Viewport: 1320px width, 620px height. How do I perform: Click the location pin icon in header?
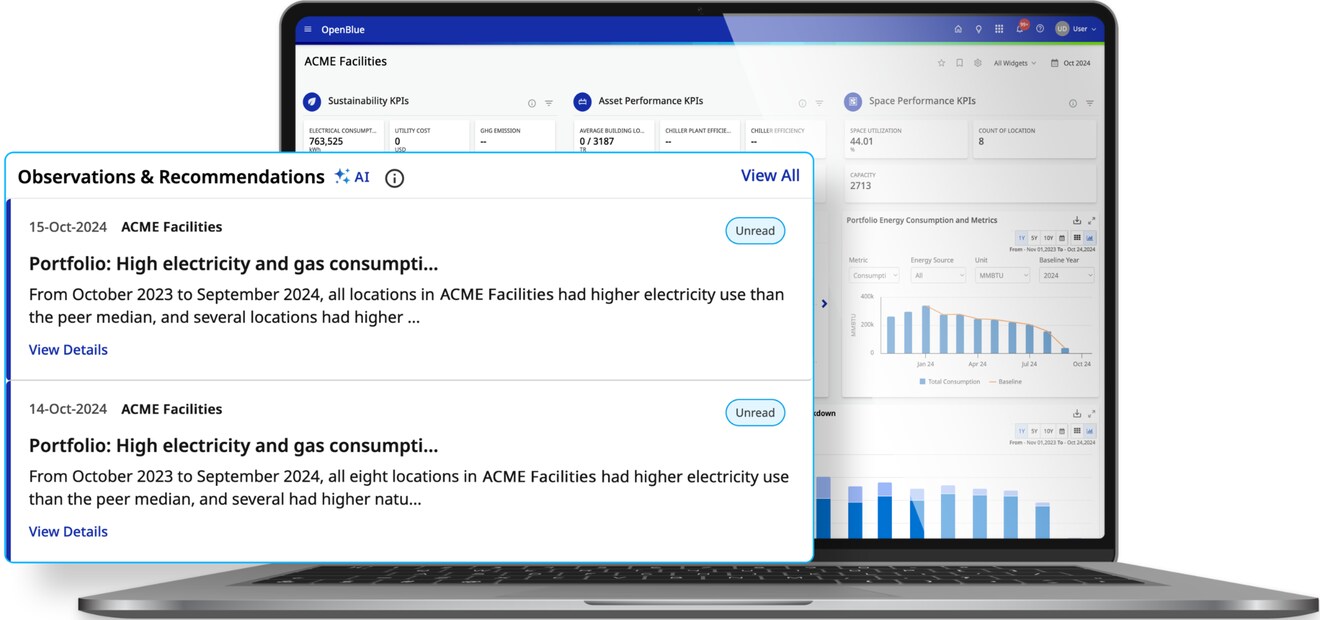[978, 30]
